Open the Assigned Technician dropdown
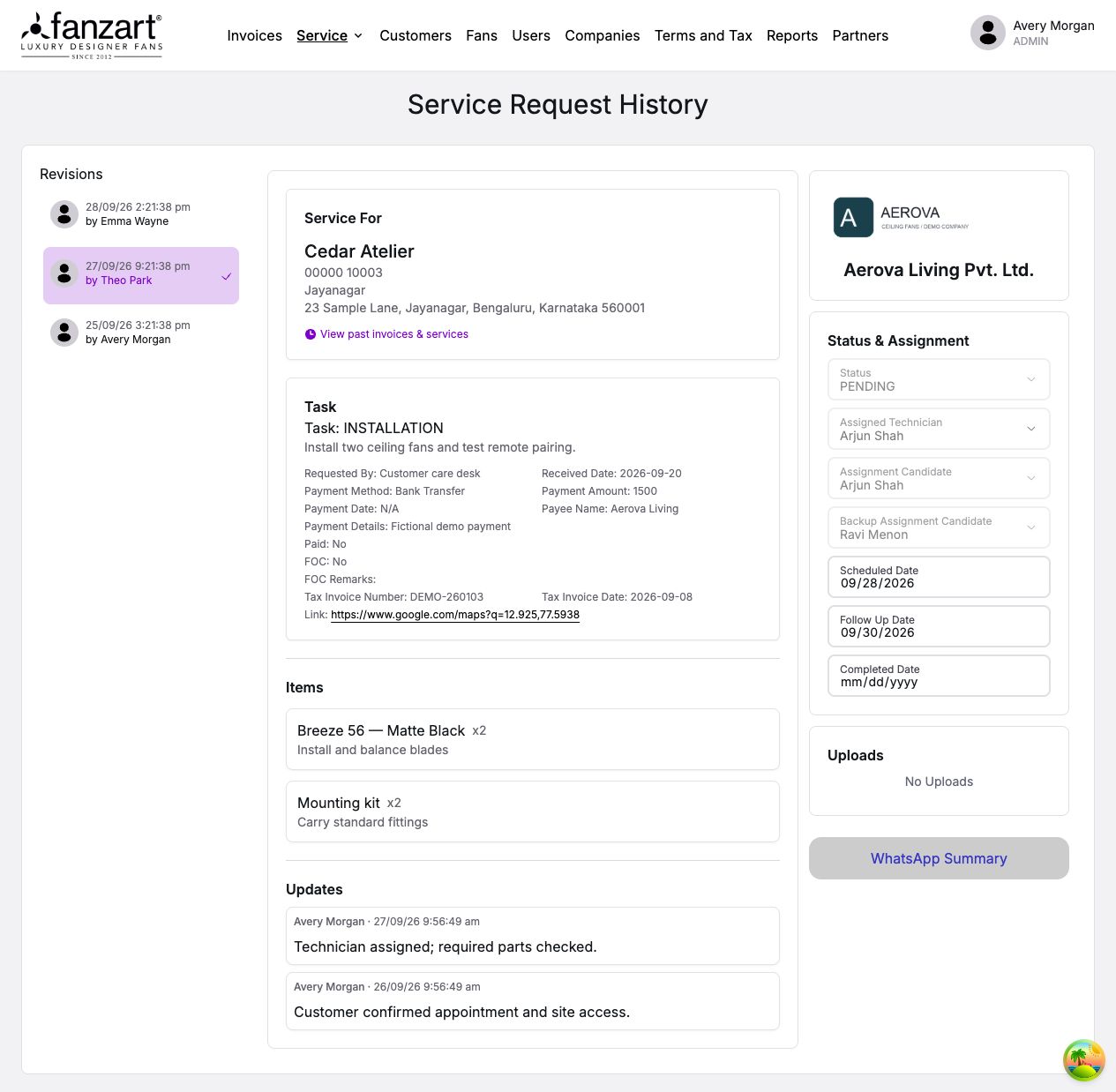The height and width of the screenshot is (1092, 1116). pos(939,429)
